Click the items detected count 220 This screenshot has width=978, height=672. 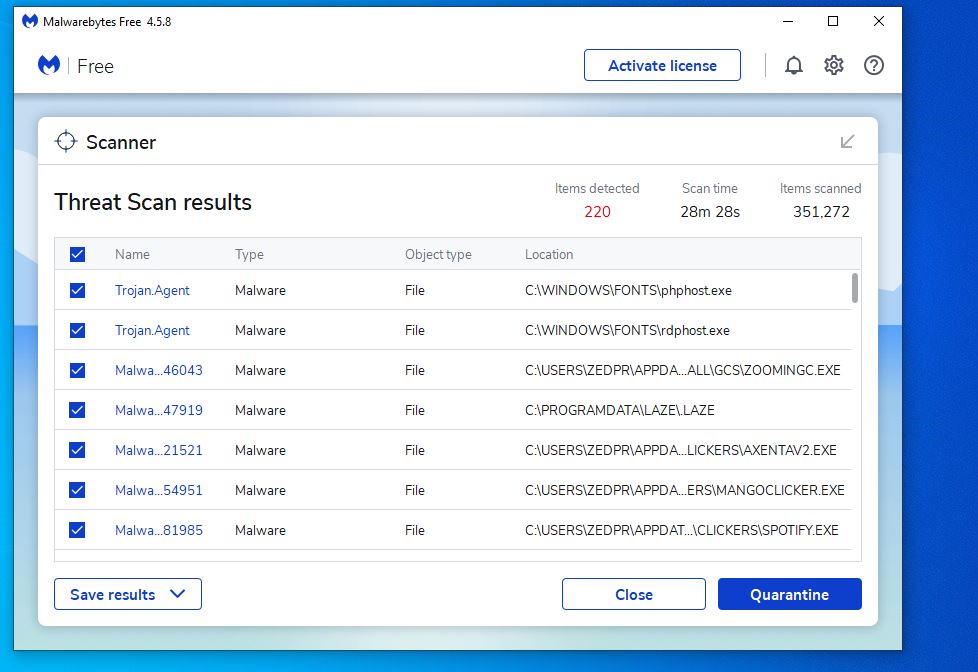[x=597, y=212]
